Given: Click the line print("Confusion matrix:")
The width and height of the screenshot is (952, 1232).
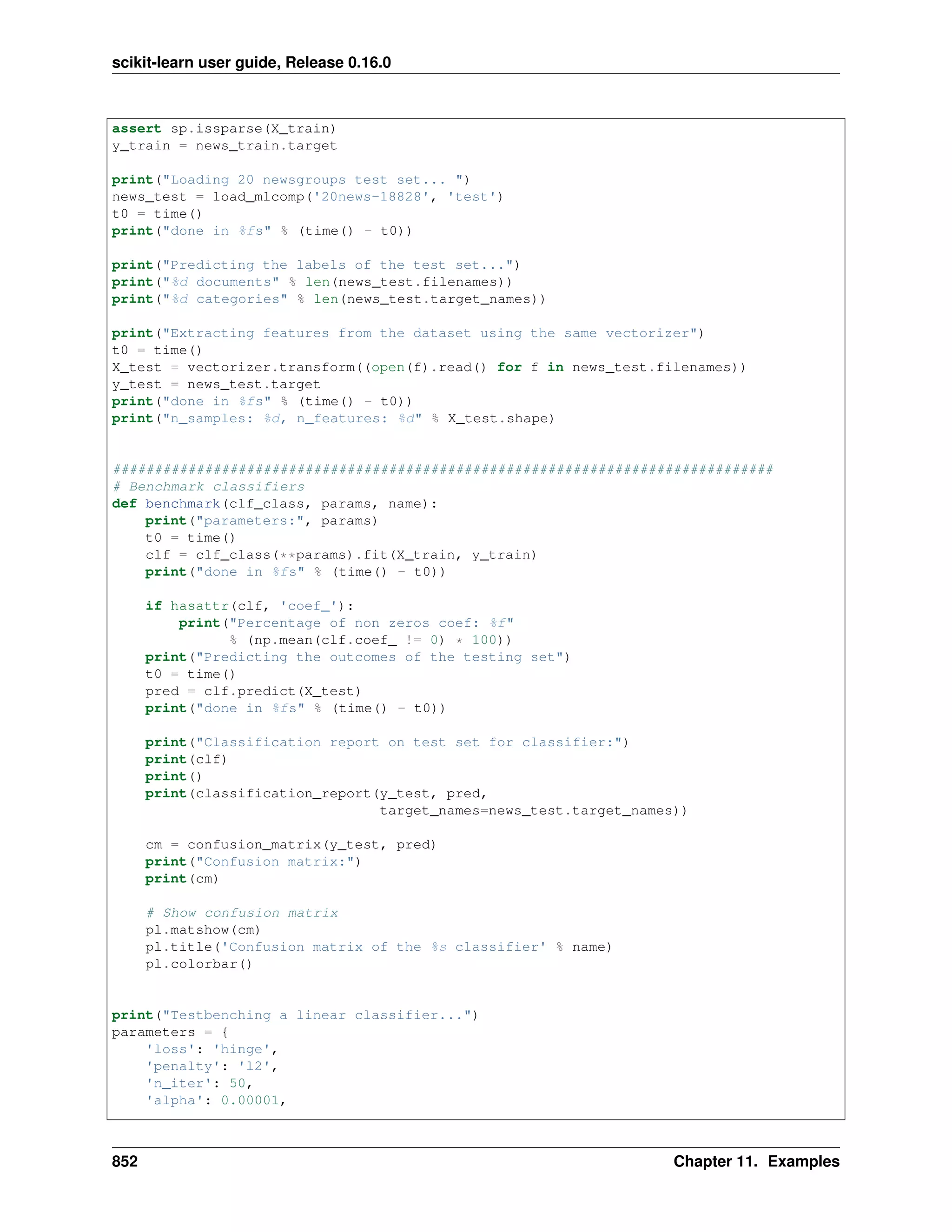Looking at the screenshot, I should point(253,862).
